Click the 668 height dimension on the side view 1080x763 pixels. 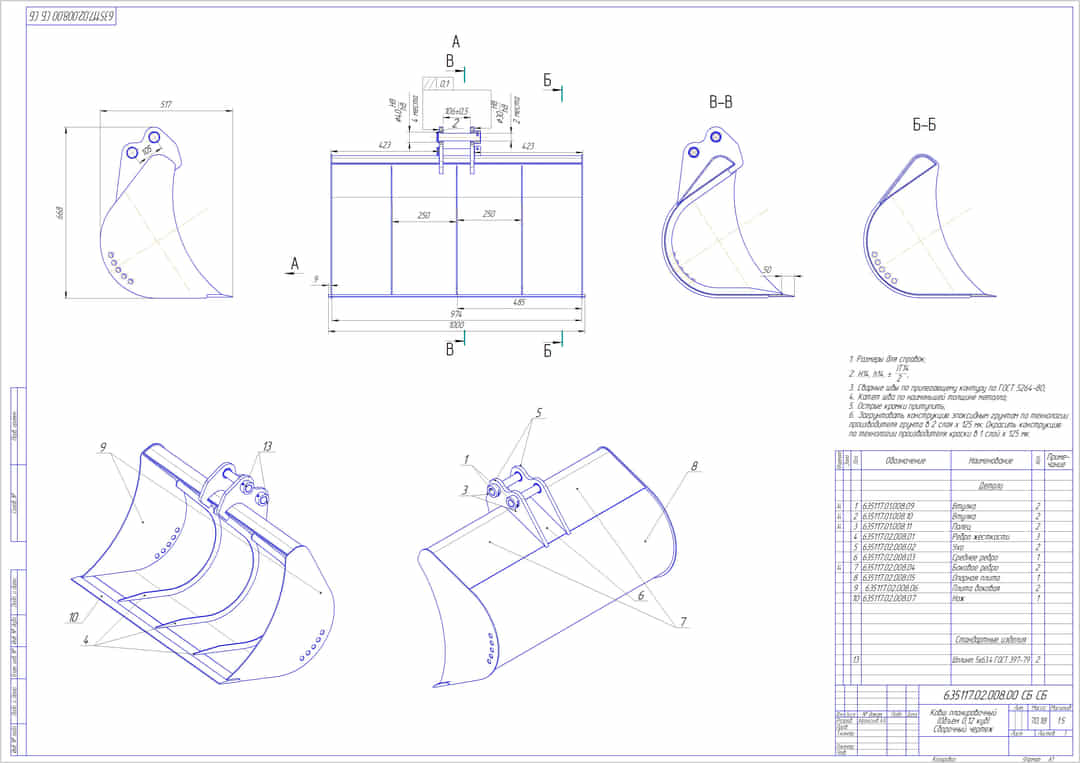pyautogui.click(x=59, y=212)
